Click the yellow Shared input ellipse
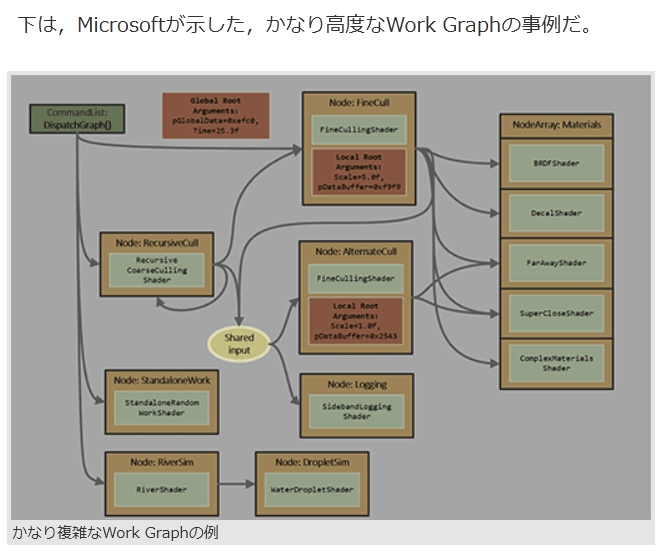Screen dimensions: 661x553 point(239,344)
